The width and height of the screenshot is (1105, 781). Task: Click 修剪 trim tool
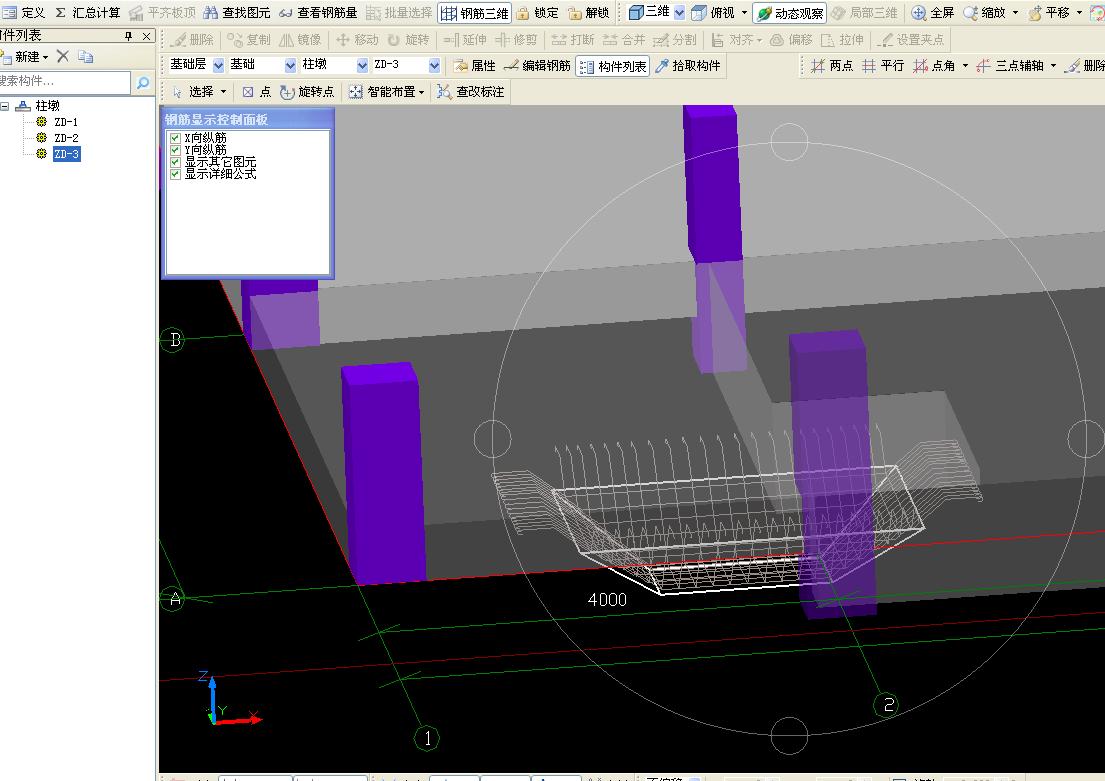click(x=517, y=39)
